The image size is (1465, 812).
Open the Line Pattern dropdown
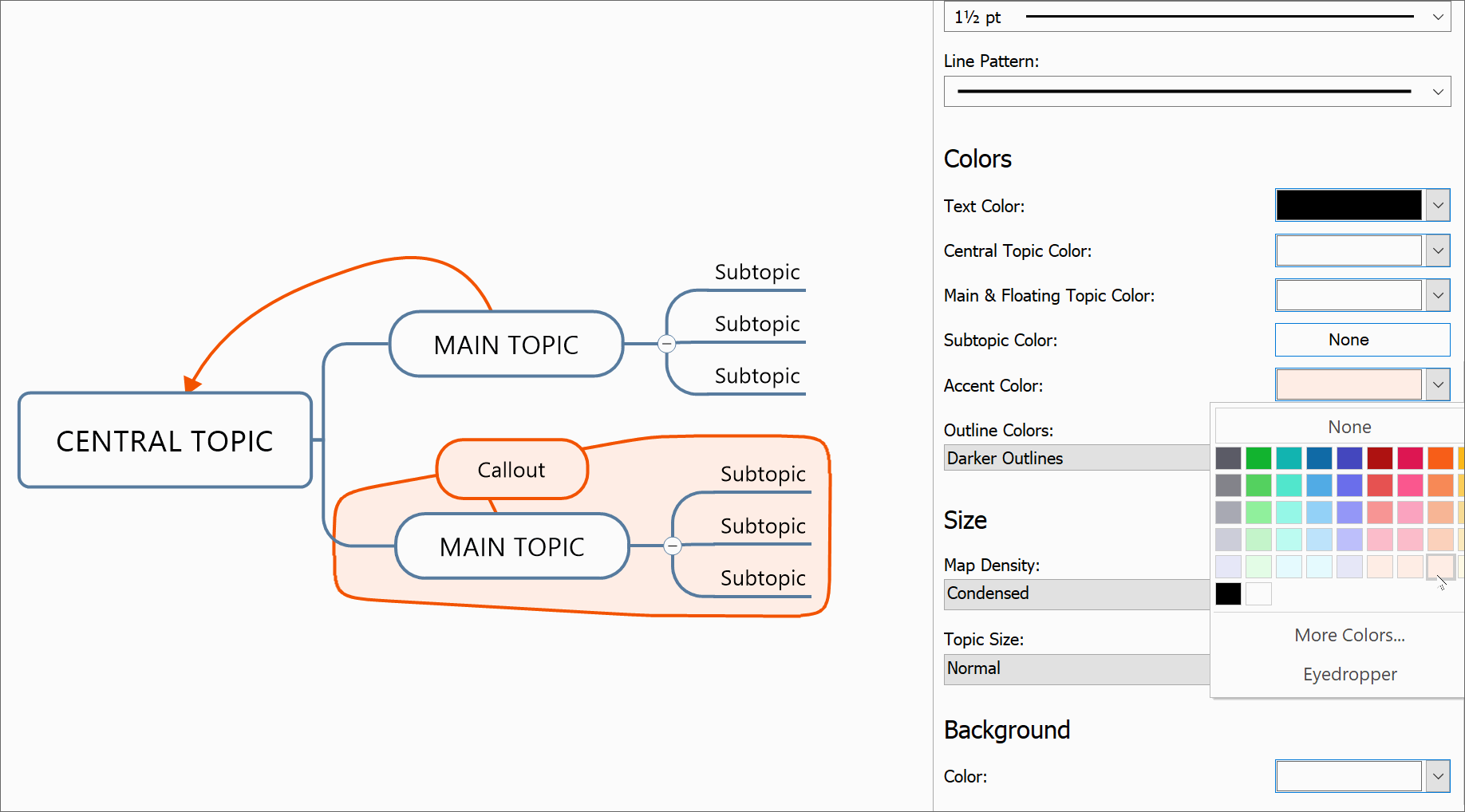pos(1438,92)
